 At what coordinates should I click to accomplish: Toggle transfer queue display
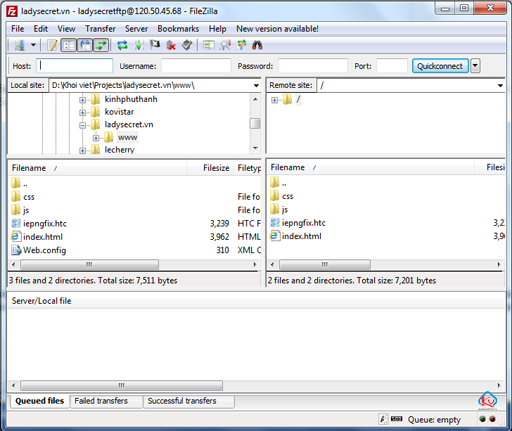point(101,45)
